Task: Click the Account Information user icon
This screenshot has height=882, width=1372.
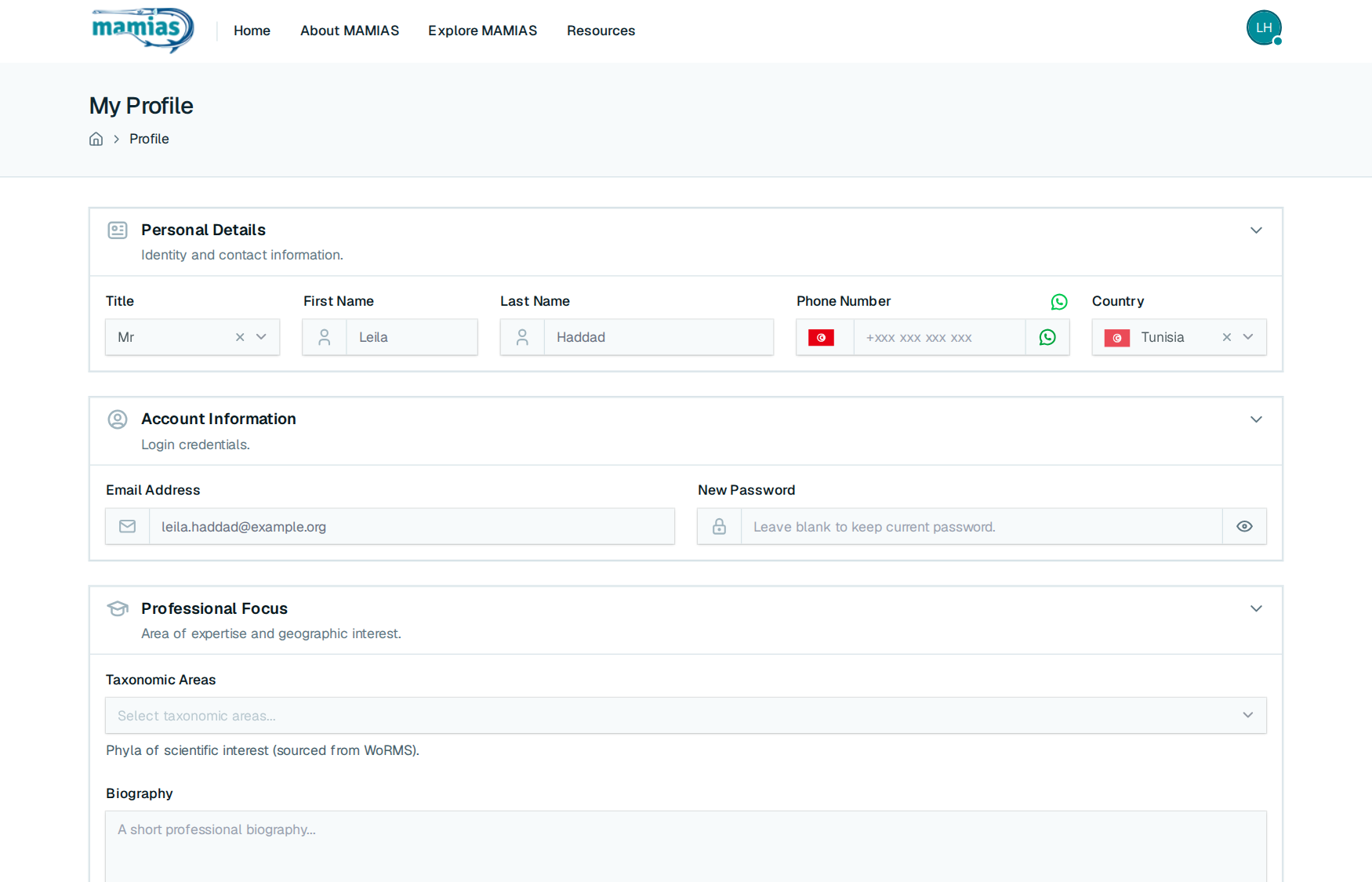Action: [x=118, y=419]
